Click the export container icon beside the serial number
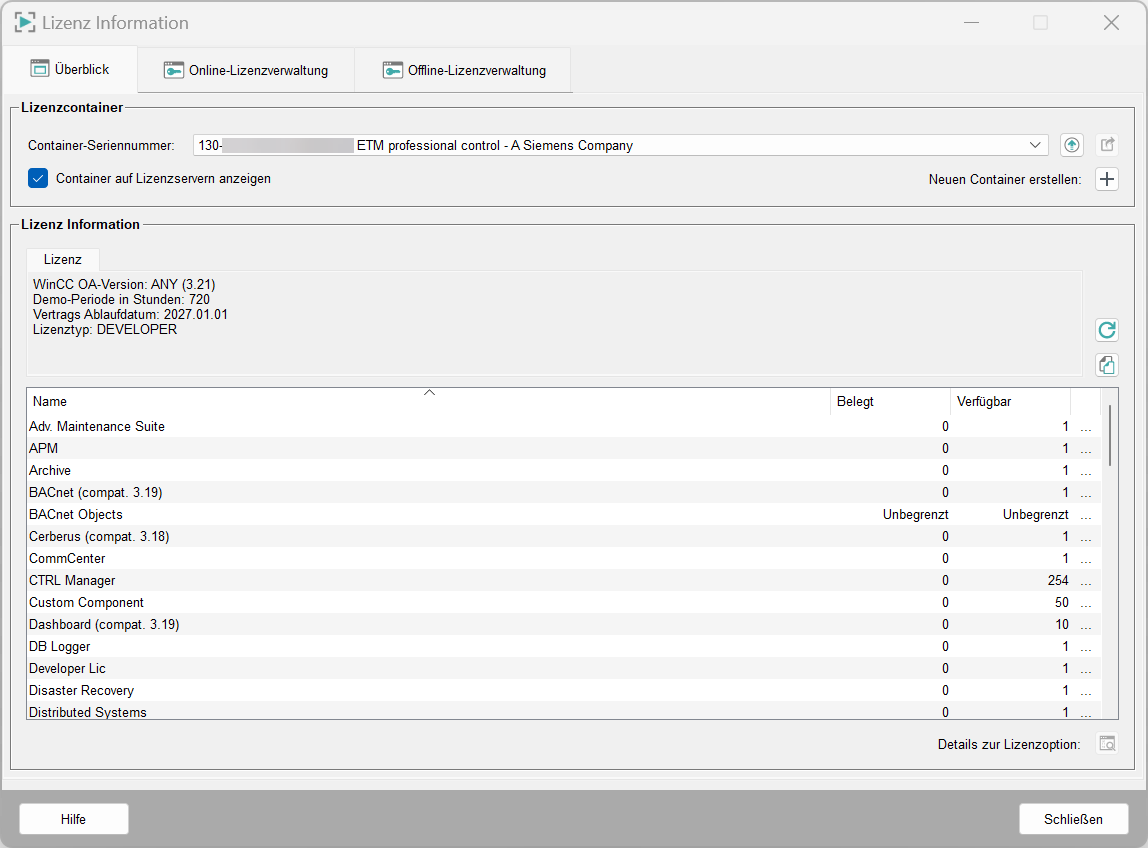The height and width of the screenshot is (848, 1148). (1107, 145)
